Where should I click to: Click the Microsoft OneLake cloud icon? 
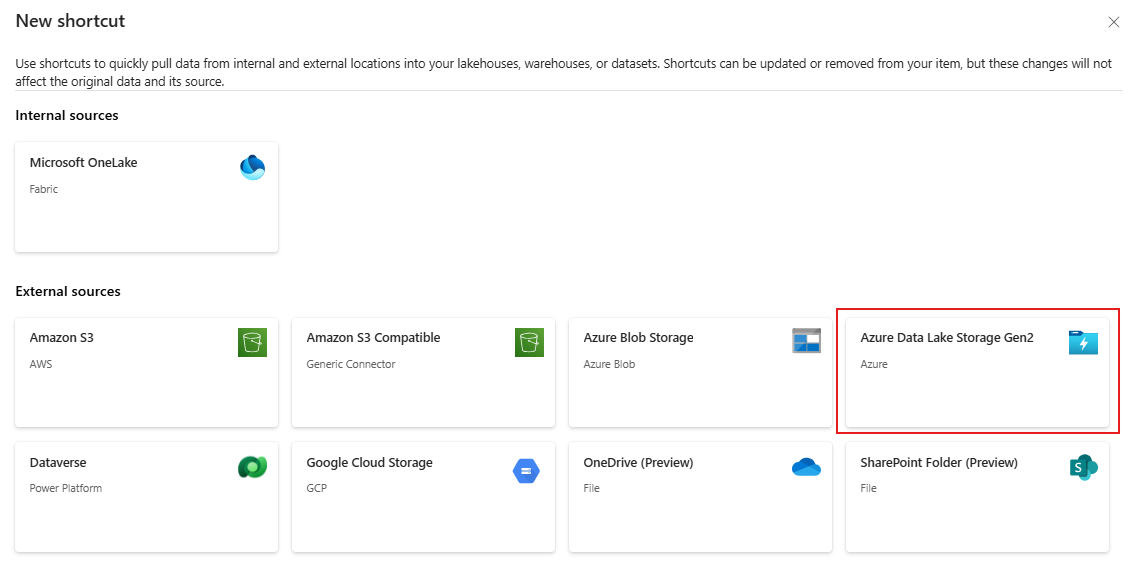point(252,167)
